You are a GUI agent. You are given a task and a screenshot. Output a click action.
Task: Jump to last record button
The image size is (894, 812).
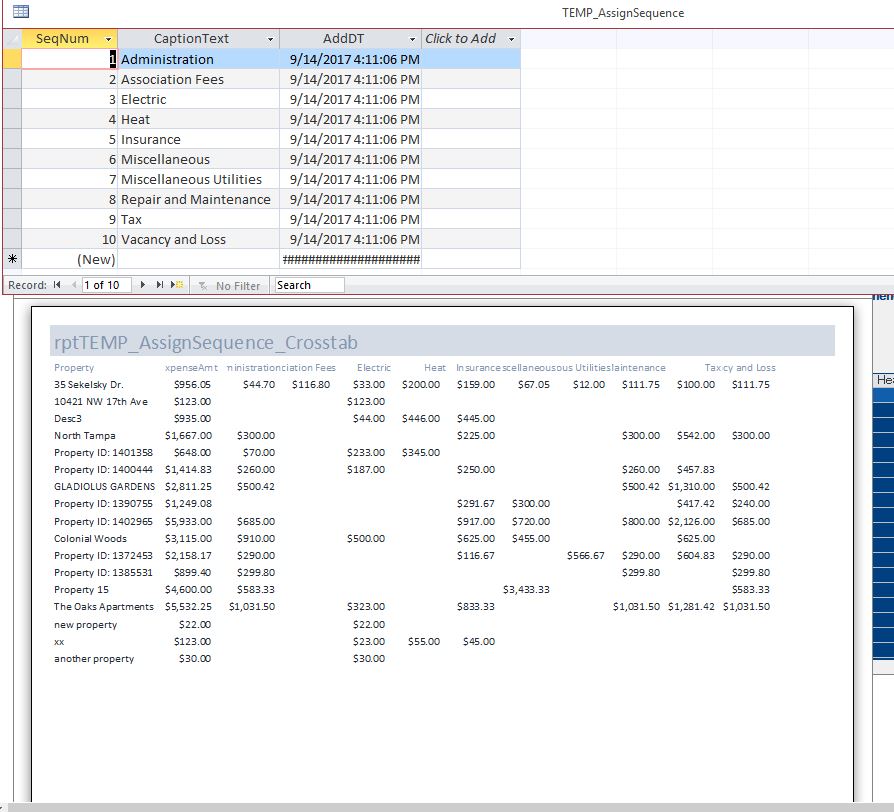coord(160,285)
